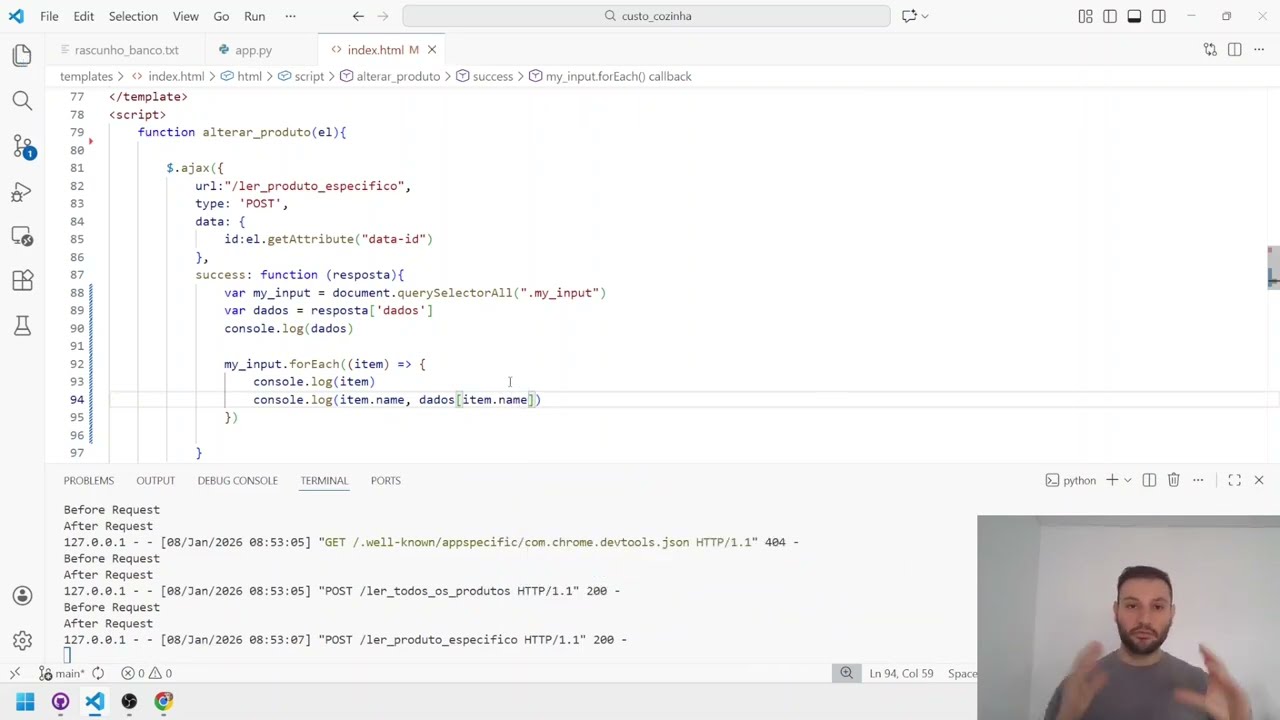Open the File menu
Screen dimensions: 1280x720
[49, 16]
